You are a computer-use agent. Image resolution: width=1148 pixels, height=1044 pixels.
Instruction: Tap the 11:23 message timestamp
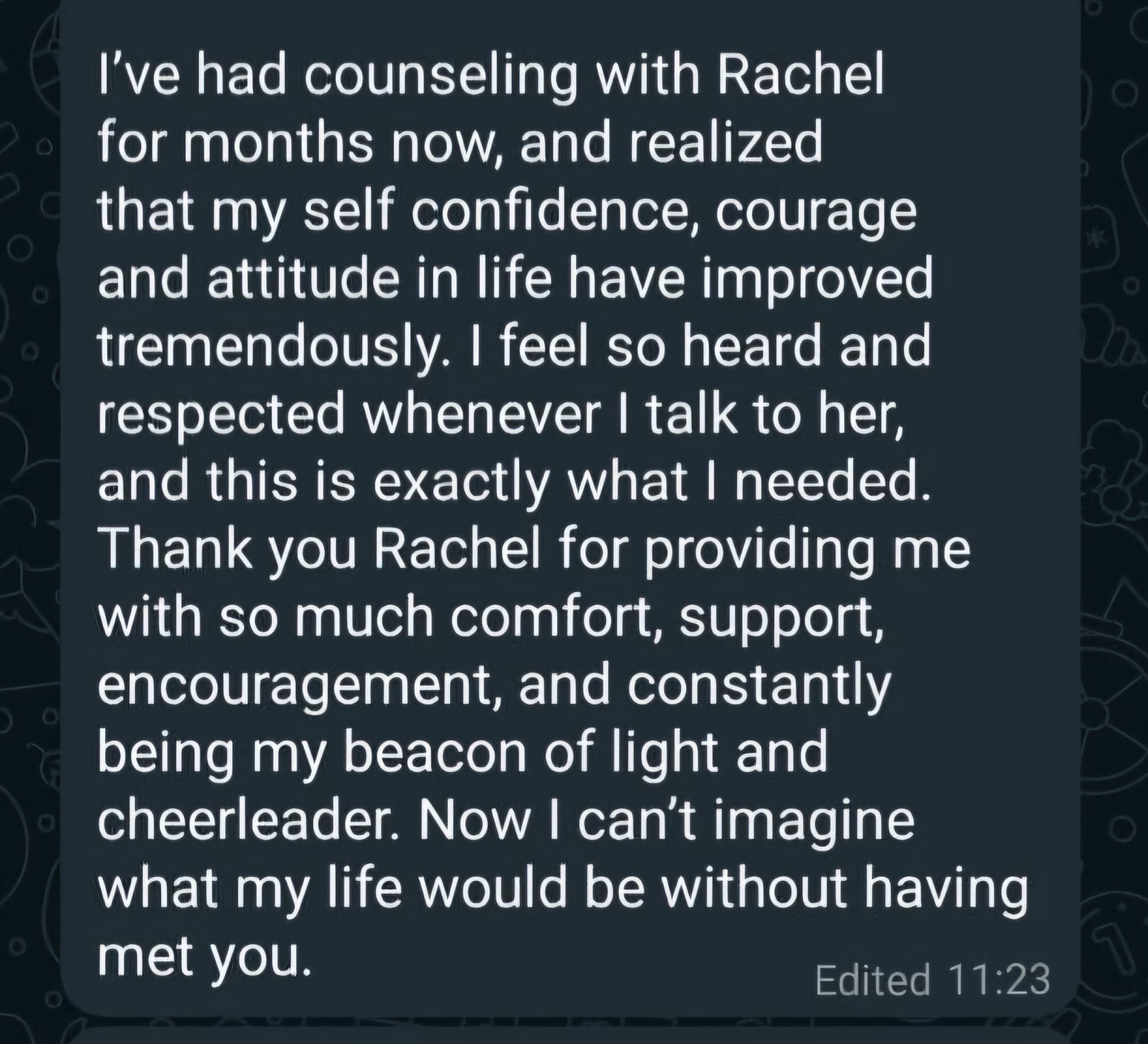coord(999,980)
